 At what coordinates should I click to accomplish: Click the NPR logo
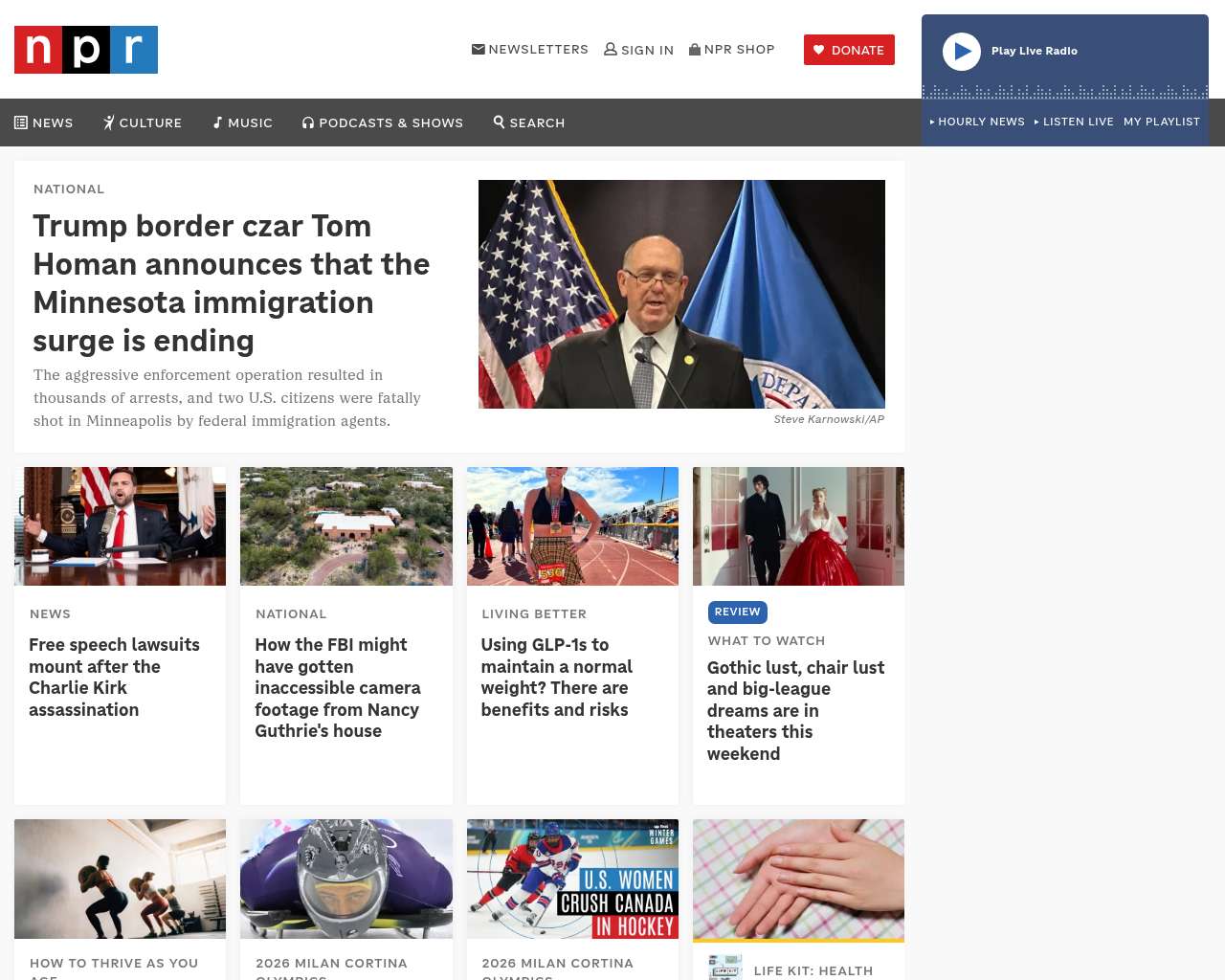pos(86,50)
